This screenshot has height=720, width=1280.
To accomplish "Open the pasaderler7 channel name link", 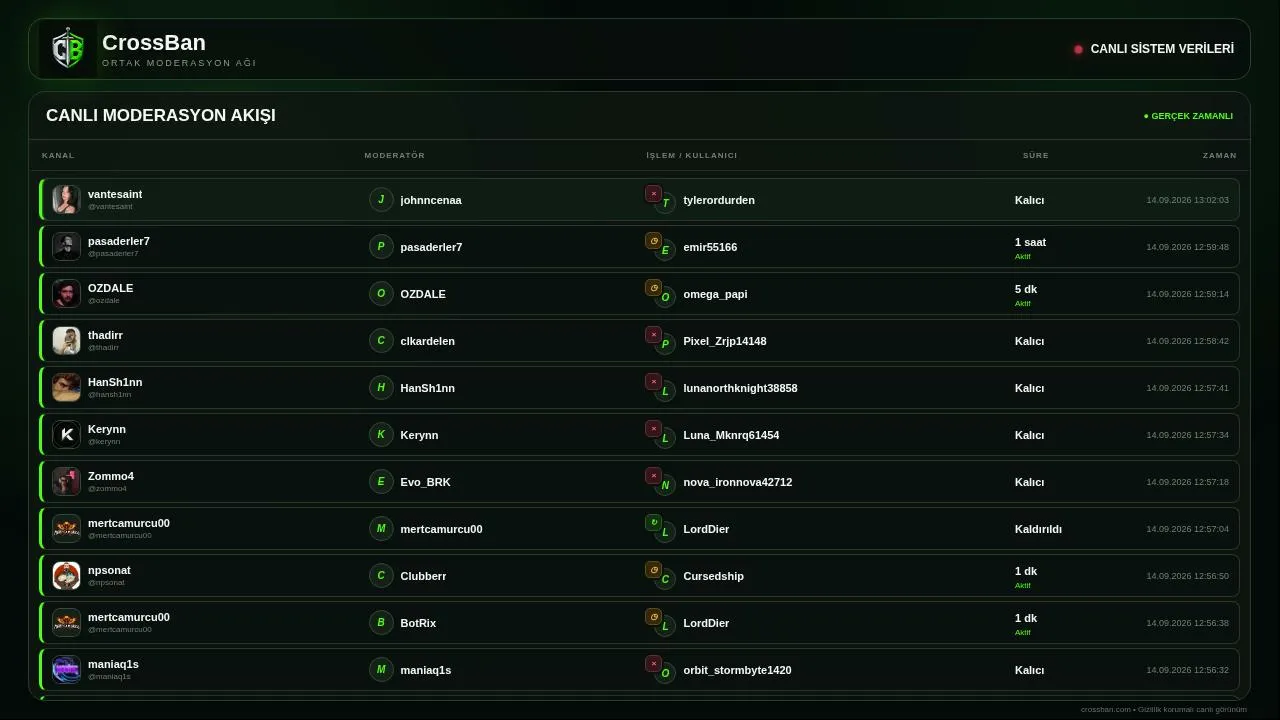I will tap(119, 241).
